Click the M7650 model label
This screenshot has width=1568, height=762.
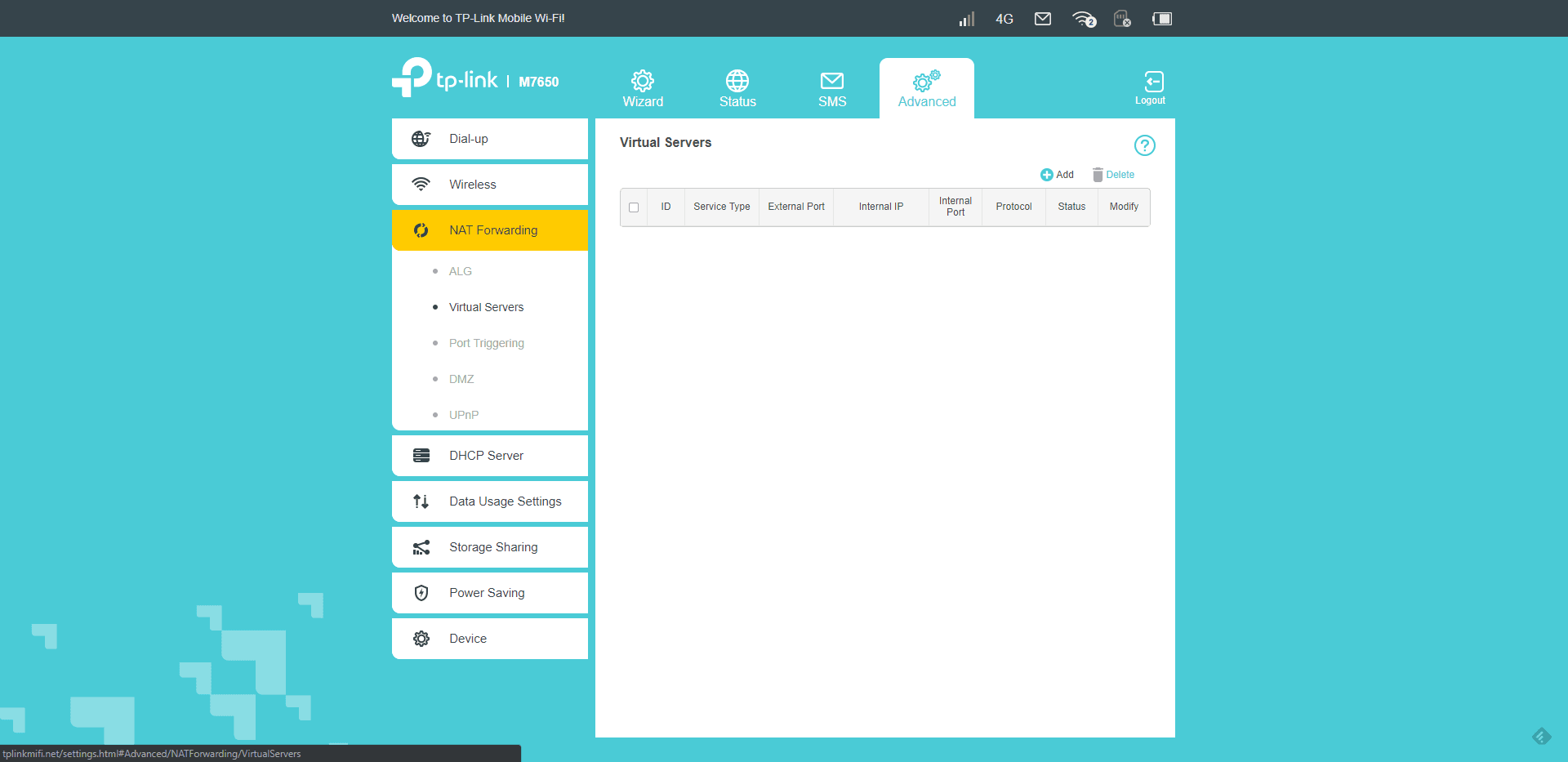pos(539,82)
